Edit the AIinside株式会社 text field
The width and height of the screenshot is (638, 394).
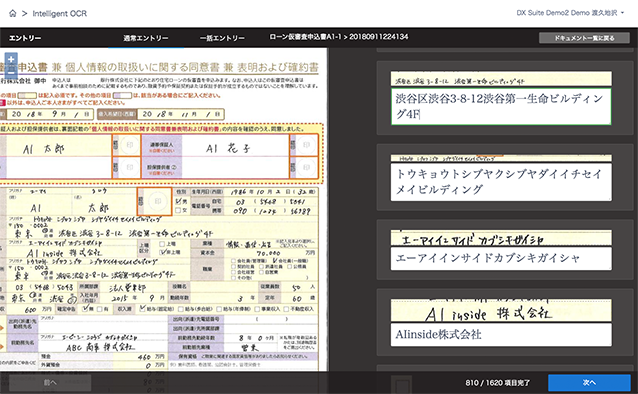pyautogui.click(x=501, y=335)
